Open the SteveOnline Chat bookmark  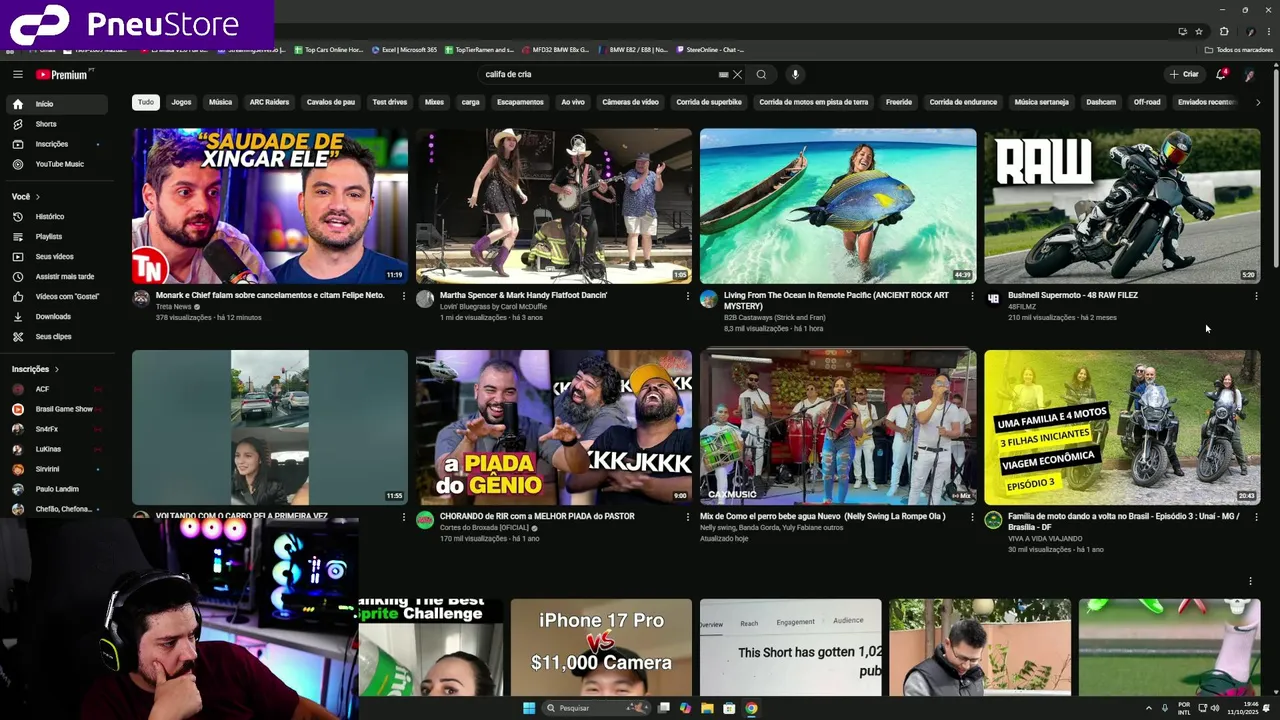pyautogui.click(x=710, y=50)
